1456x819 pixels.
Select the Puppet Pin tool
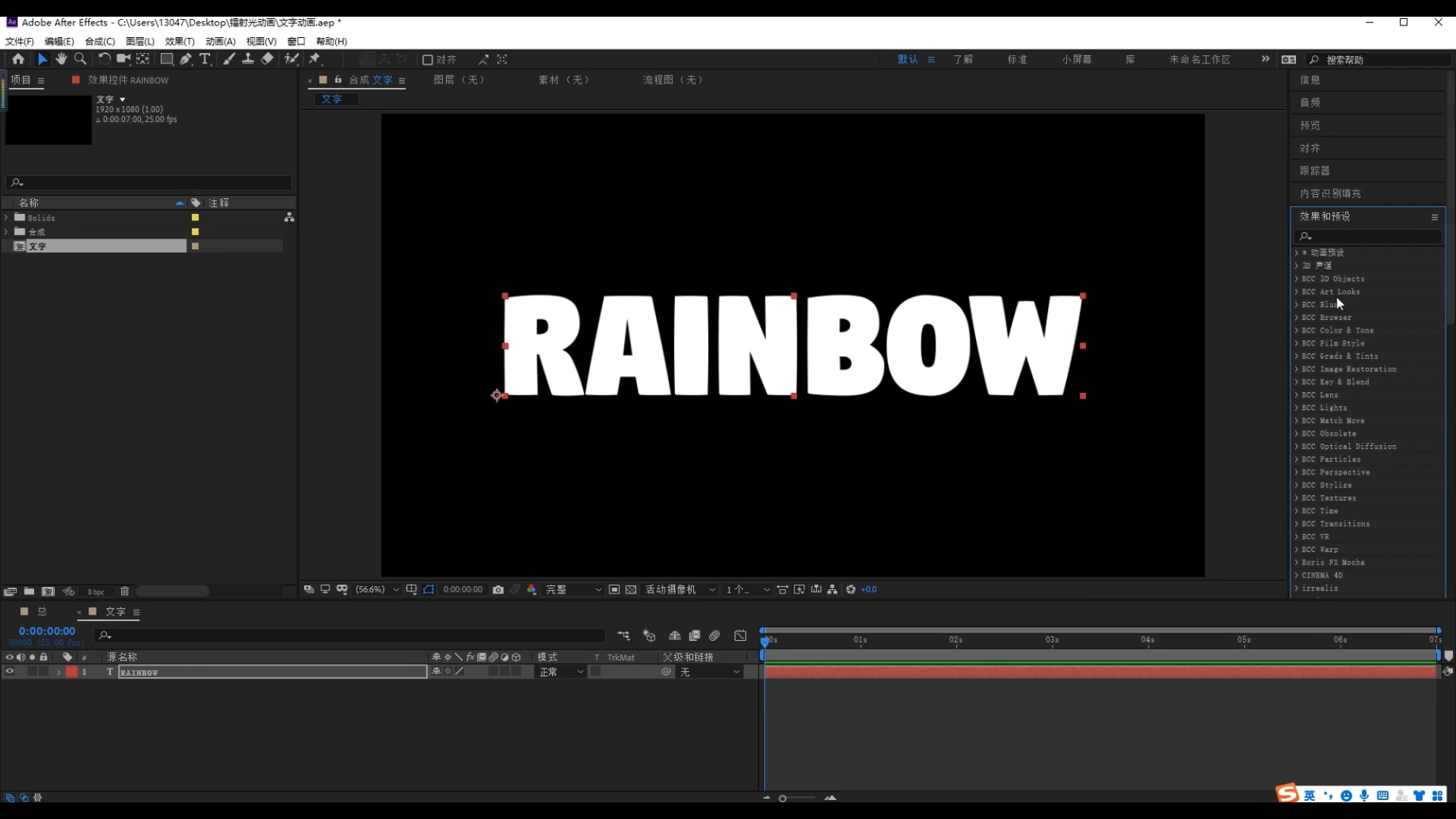[315, 59]
